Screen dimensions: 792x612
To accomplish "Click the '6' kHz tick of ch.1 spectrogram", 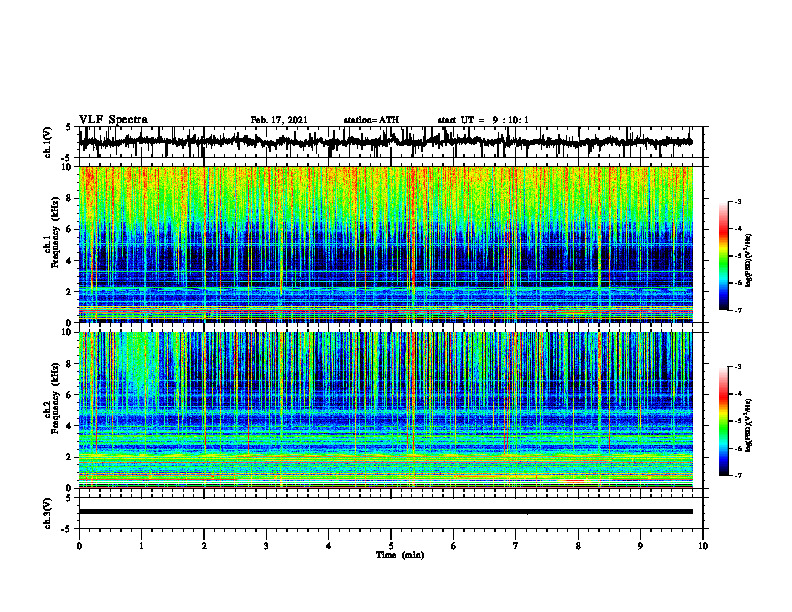I will click(x=71, y=230).
